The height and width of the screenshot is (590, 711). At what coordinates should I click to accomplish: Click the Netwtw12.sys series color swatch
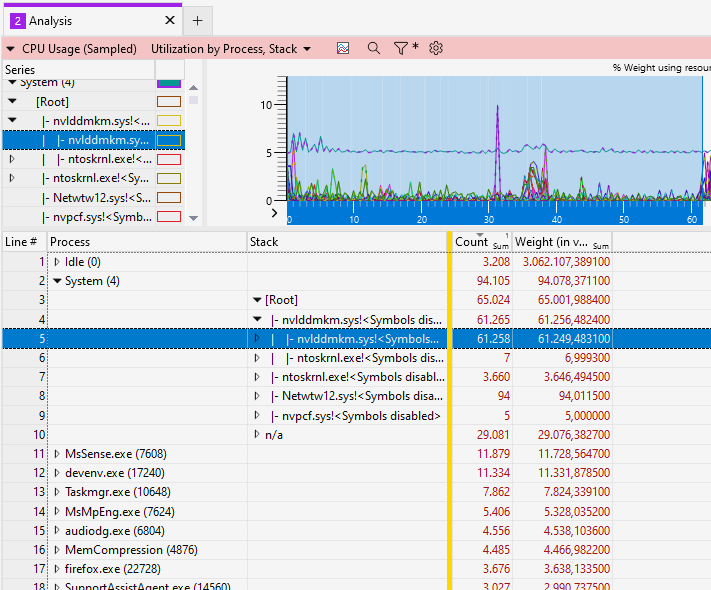[169, 198]
